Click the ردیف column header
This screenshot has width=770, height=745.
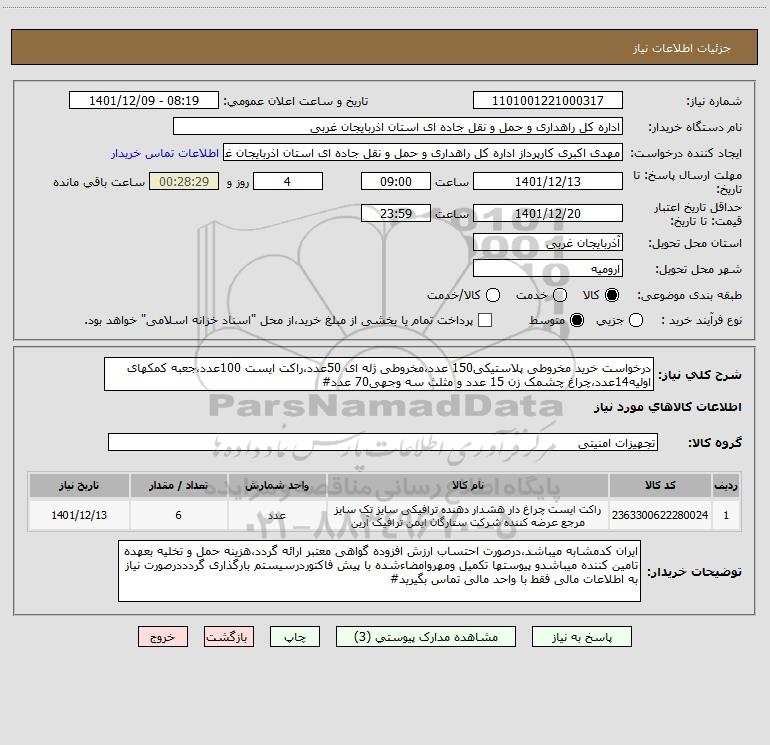click(x=726, y=485)
